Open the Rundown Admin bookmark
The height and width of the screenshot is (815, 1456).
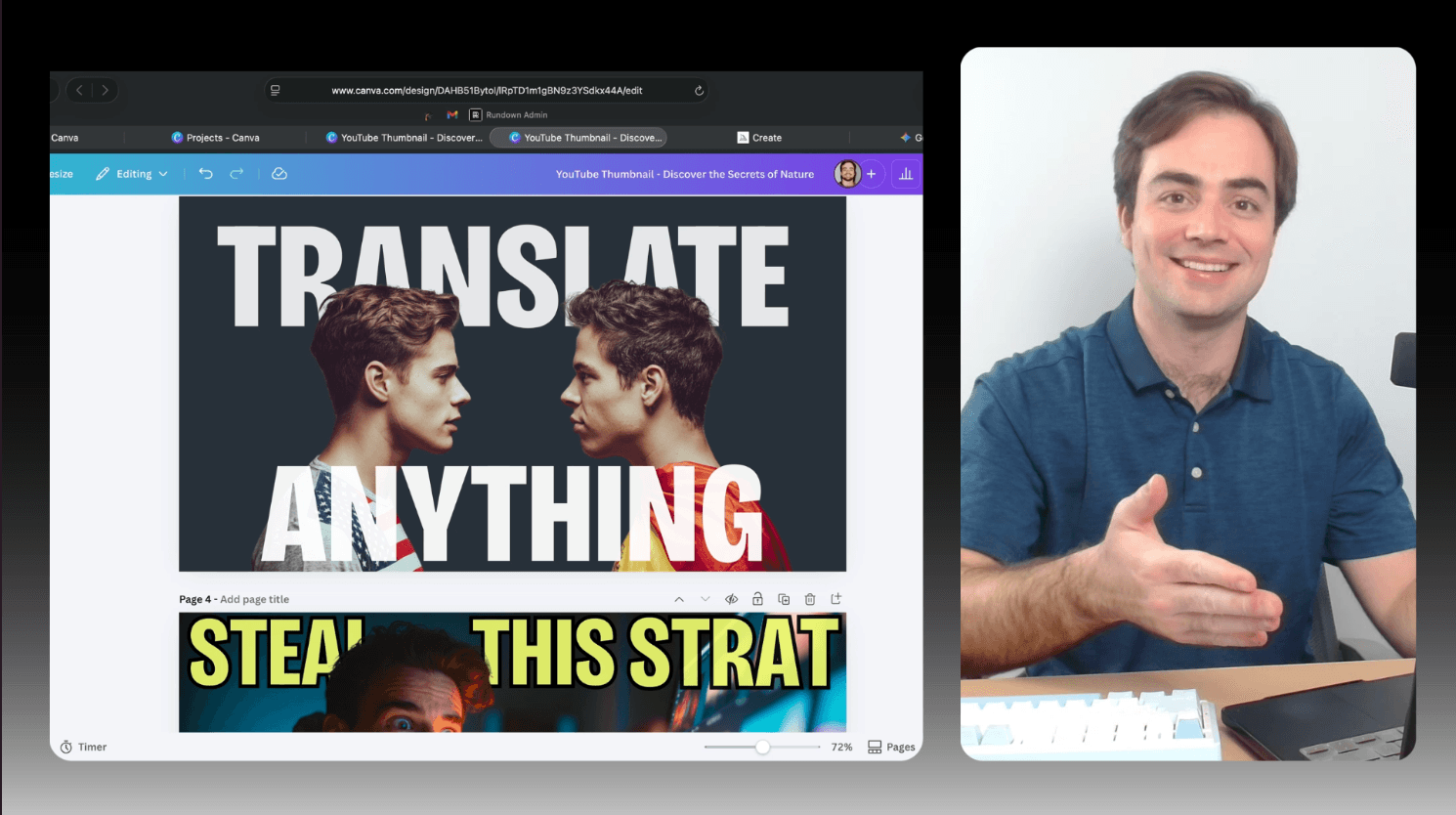509,114
